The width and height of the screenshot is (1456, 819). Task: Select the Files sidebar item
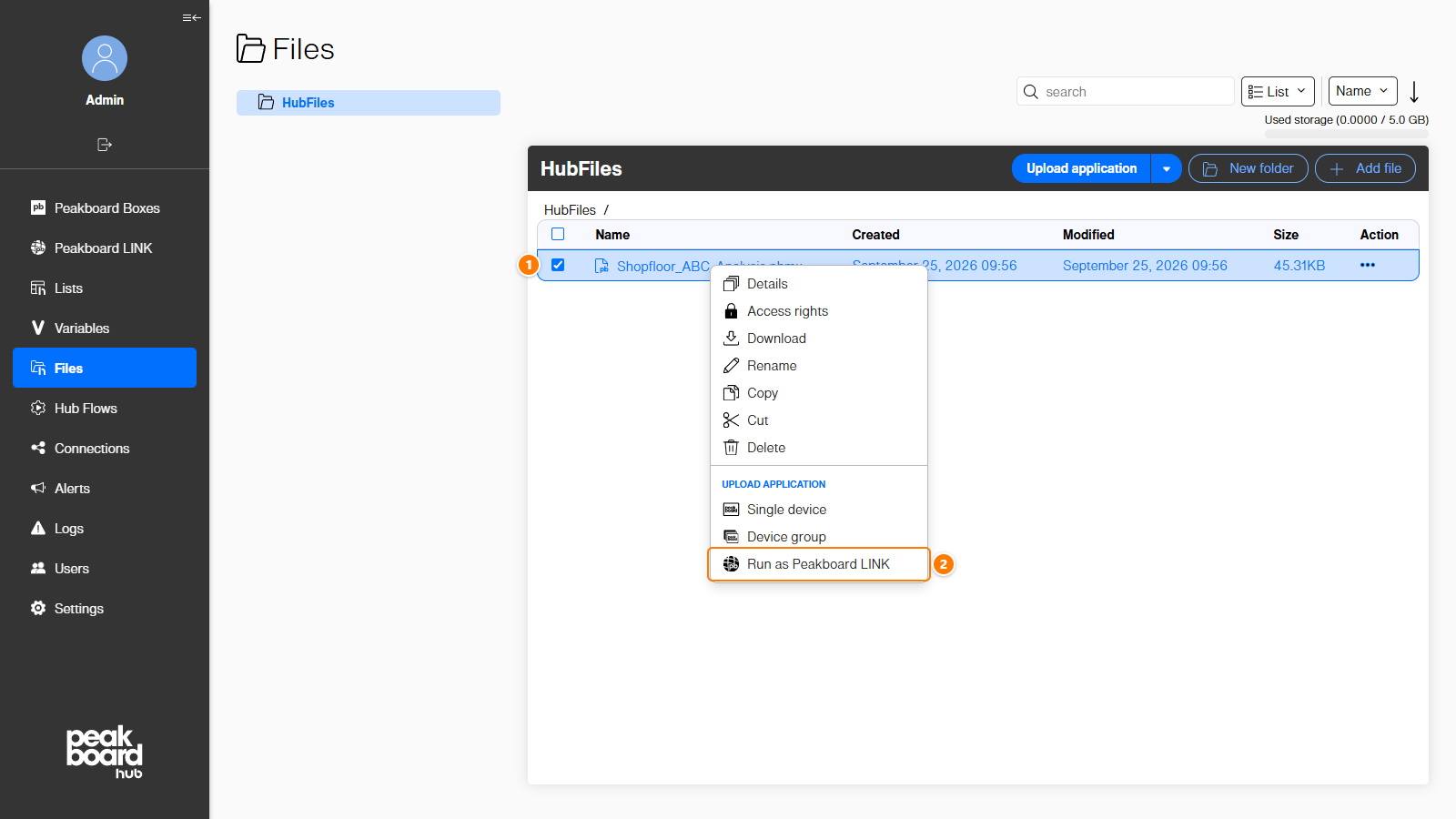point(105,368)
